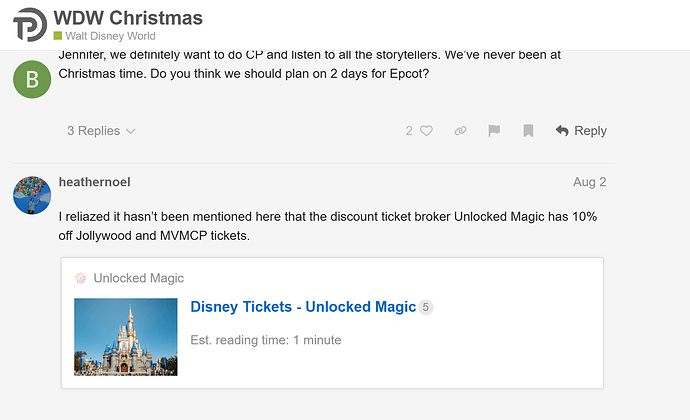Click the heathernoel username
Screen dimensions: 690x420
pos(95,182)
